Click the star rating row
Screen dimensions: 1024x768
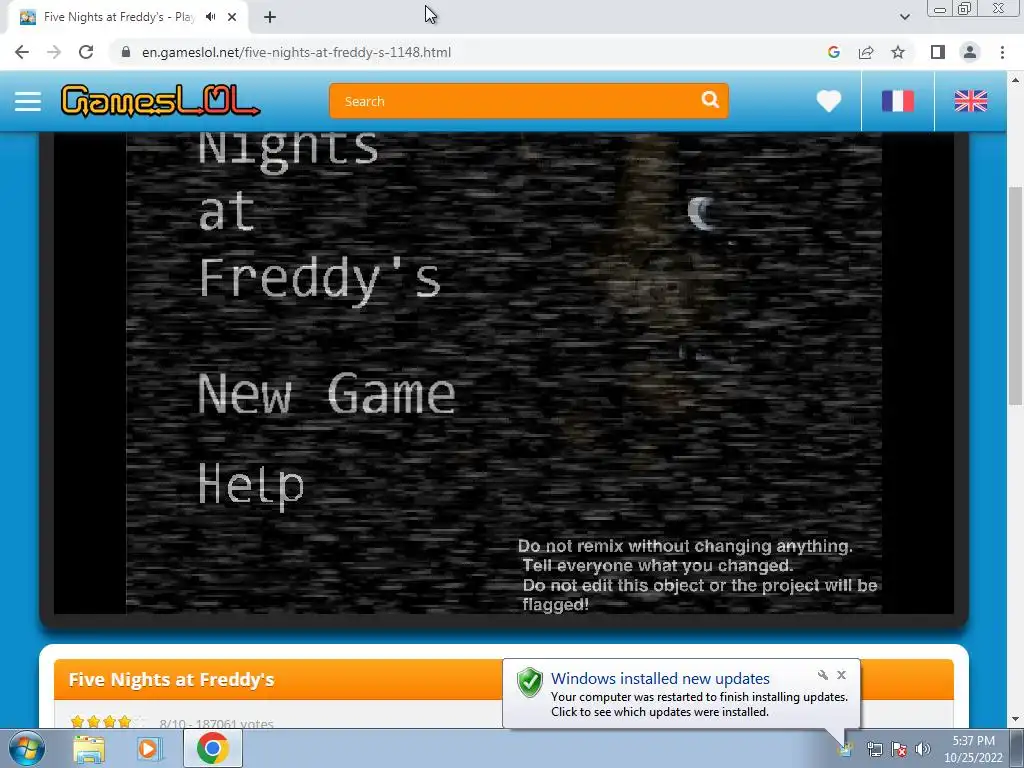coord(108,722)
